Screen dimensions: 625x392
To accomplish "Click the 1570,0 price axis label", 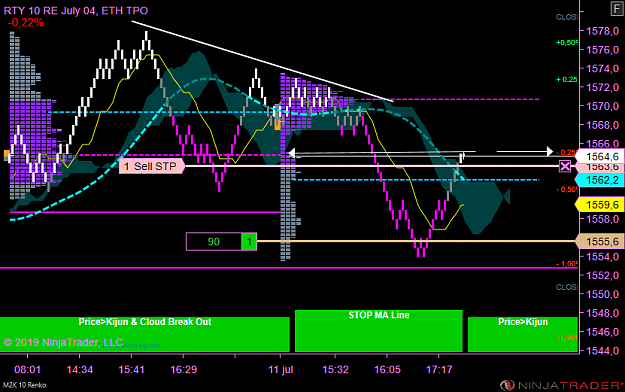I will 602,106.
